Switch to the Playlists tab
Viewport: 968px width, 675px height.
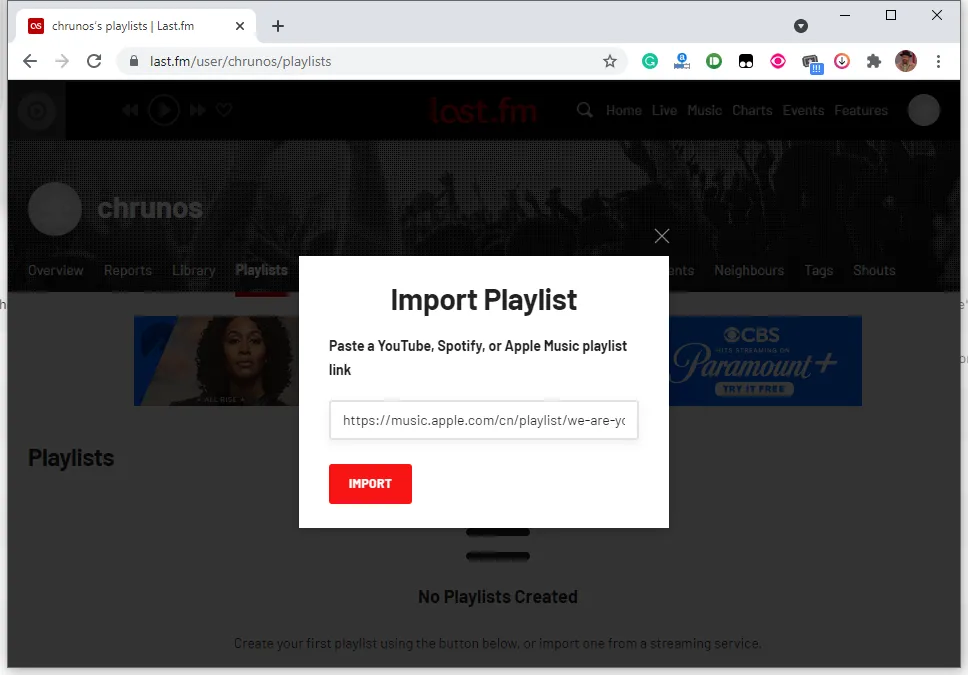tap(262, 270)
